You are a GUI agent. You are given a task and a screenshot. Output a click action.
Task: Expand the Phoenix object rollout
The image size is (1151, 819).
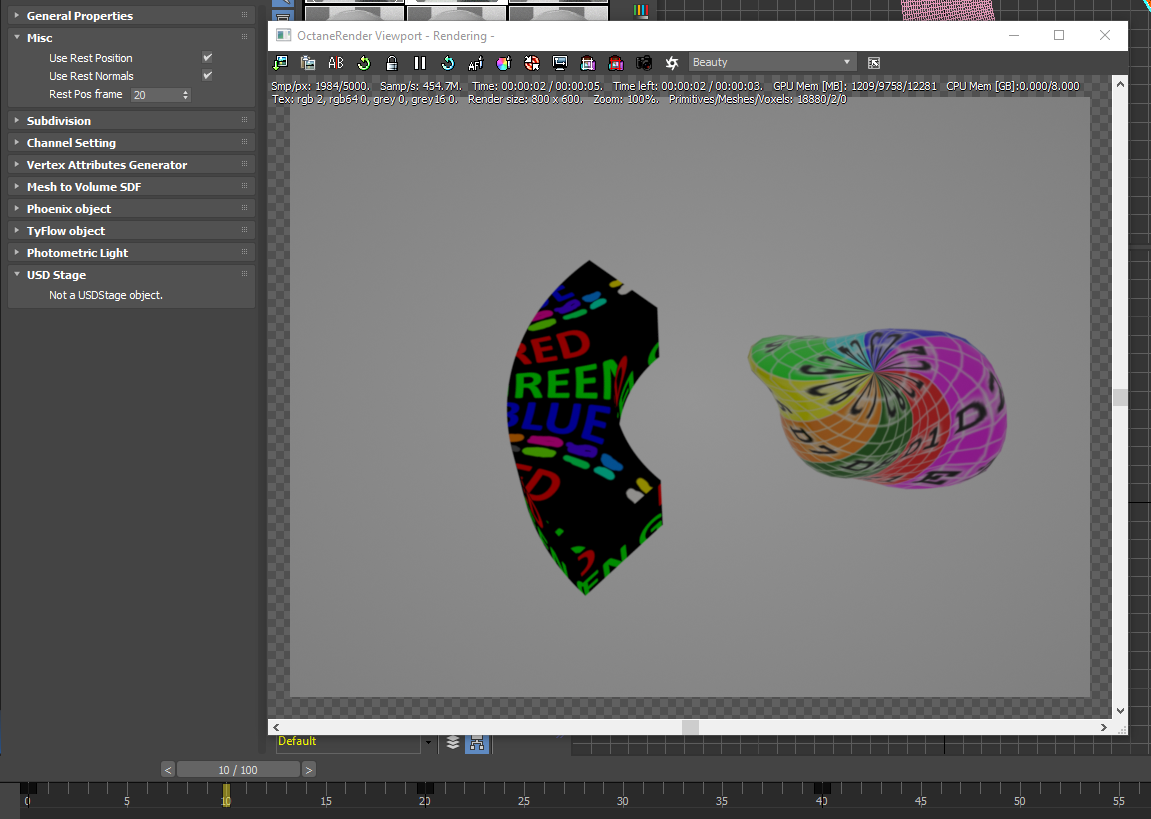pos(131,208)
